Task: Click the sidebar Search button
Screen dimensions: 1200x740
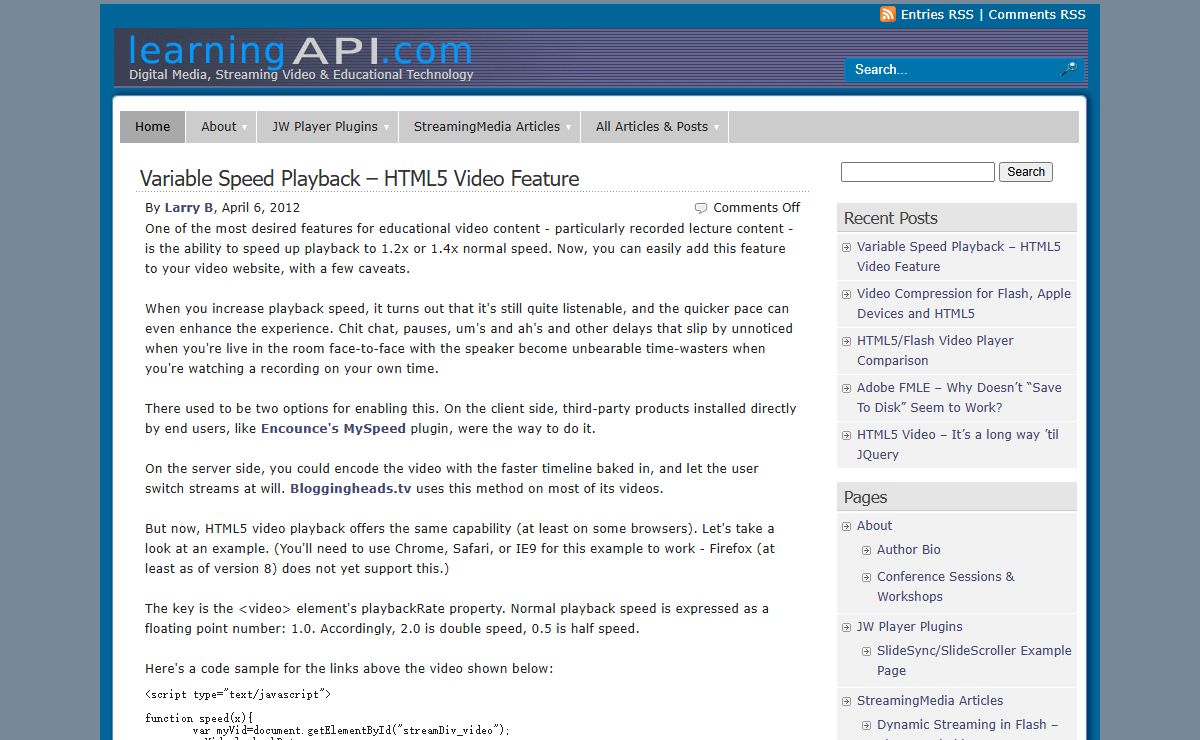Action: click(x=1026, y=172)
